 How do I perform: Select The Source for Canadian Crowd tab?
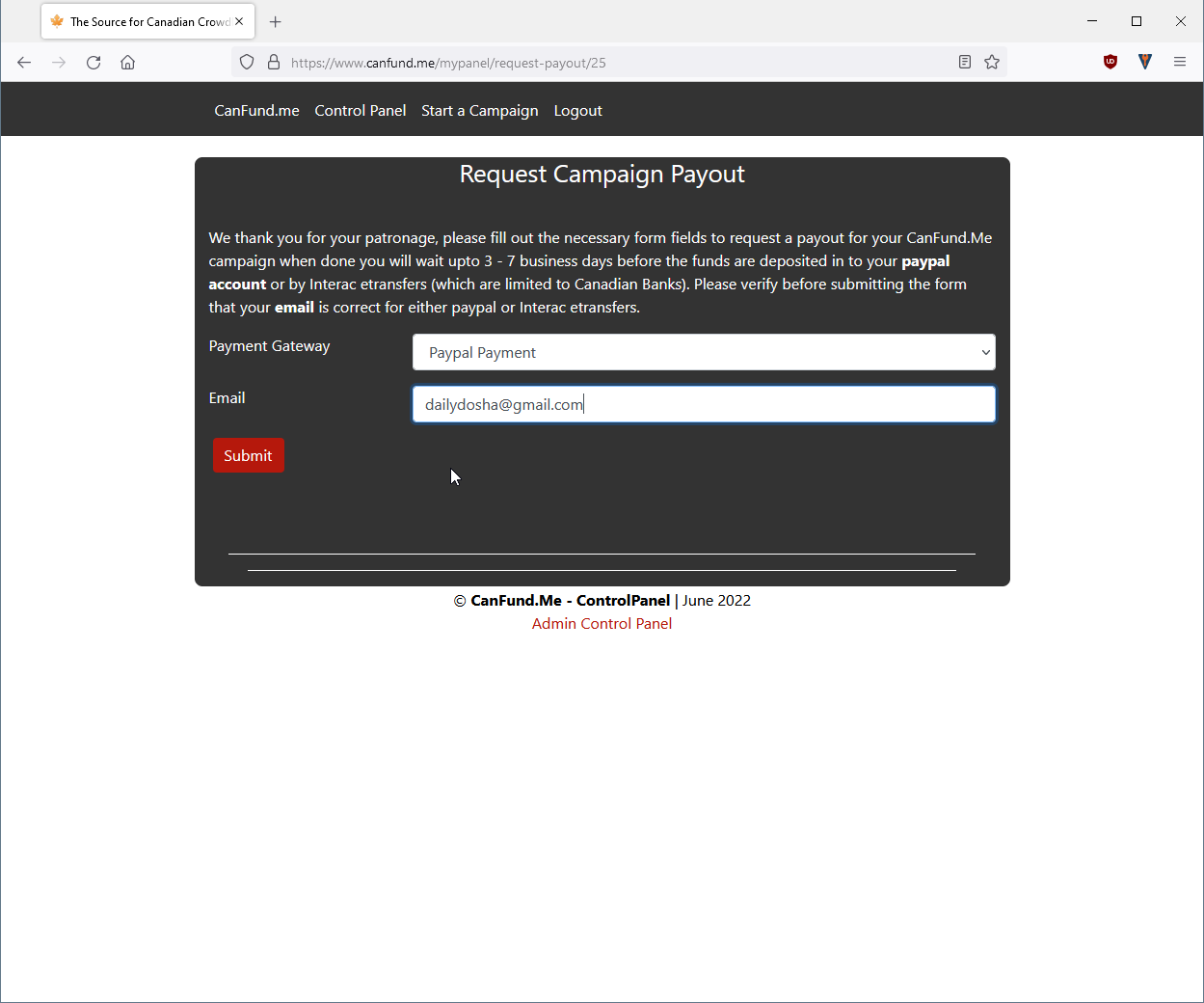pos(147,21)
